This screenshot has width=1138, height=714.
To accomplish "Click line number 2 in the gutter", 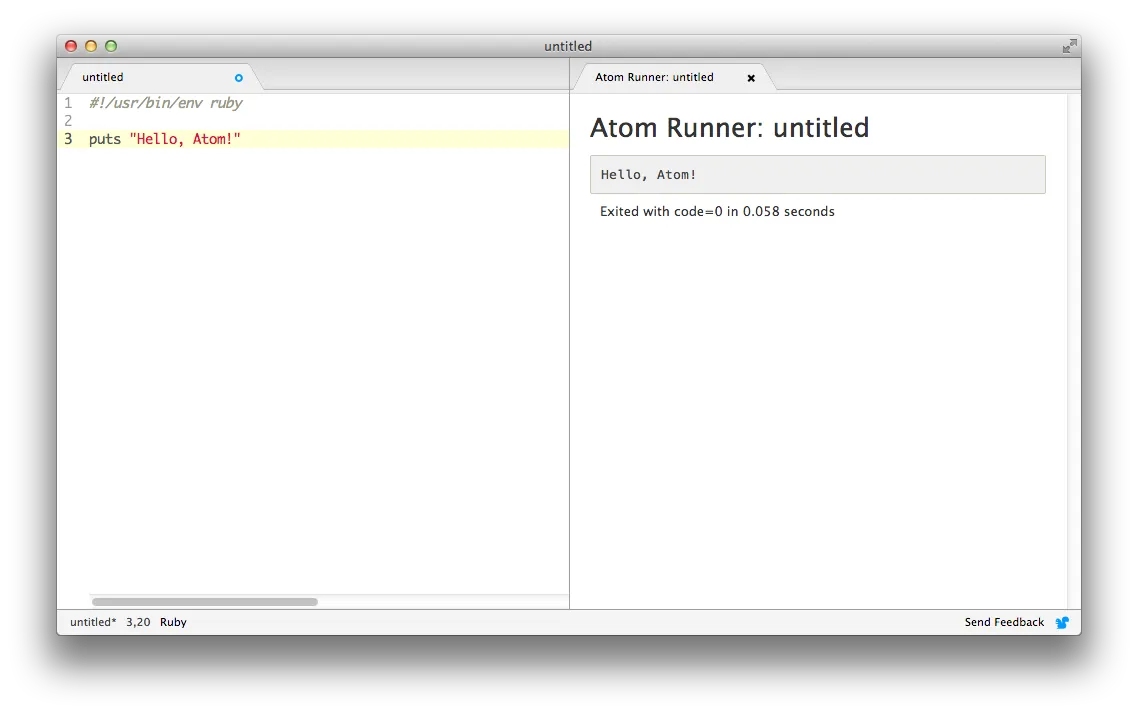I will click(68, 121).
